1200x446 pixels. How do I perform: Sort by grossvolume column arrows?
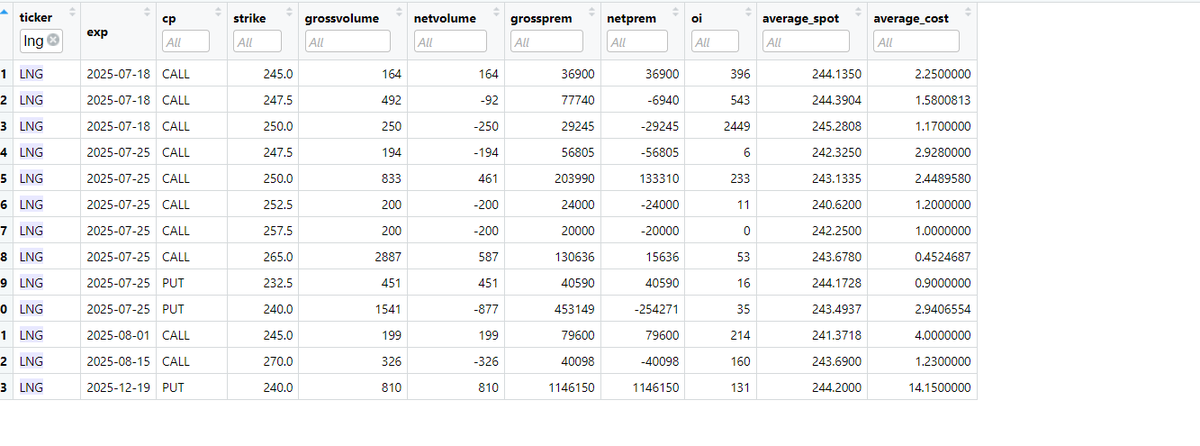[399, 11]
